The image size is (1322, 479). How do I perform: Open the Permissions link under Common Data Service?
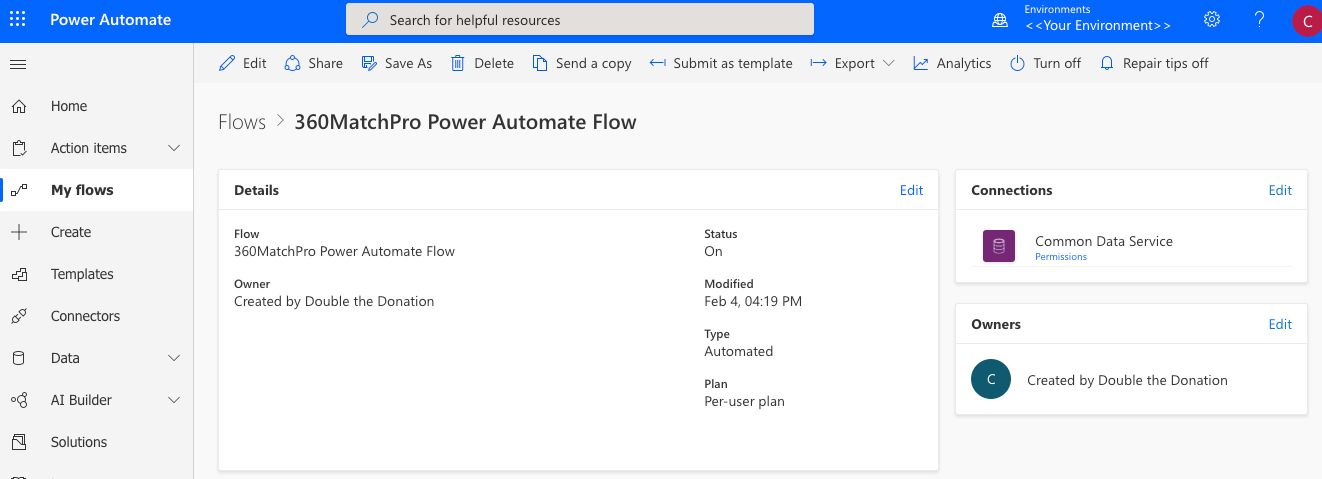click(x=1061, y=257)
